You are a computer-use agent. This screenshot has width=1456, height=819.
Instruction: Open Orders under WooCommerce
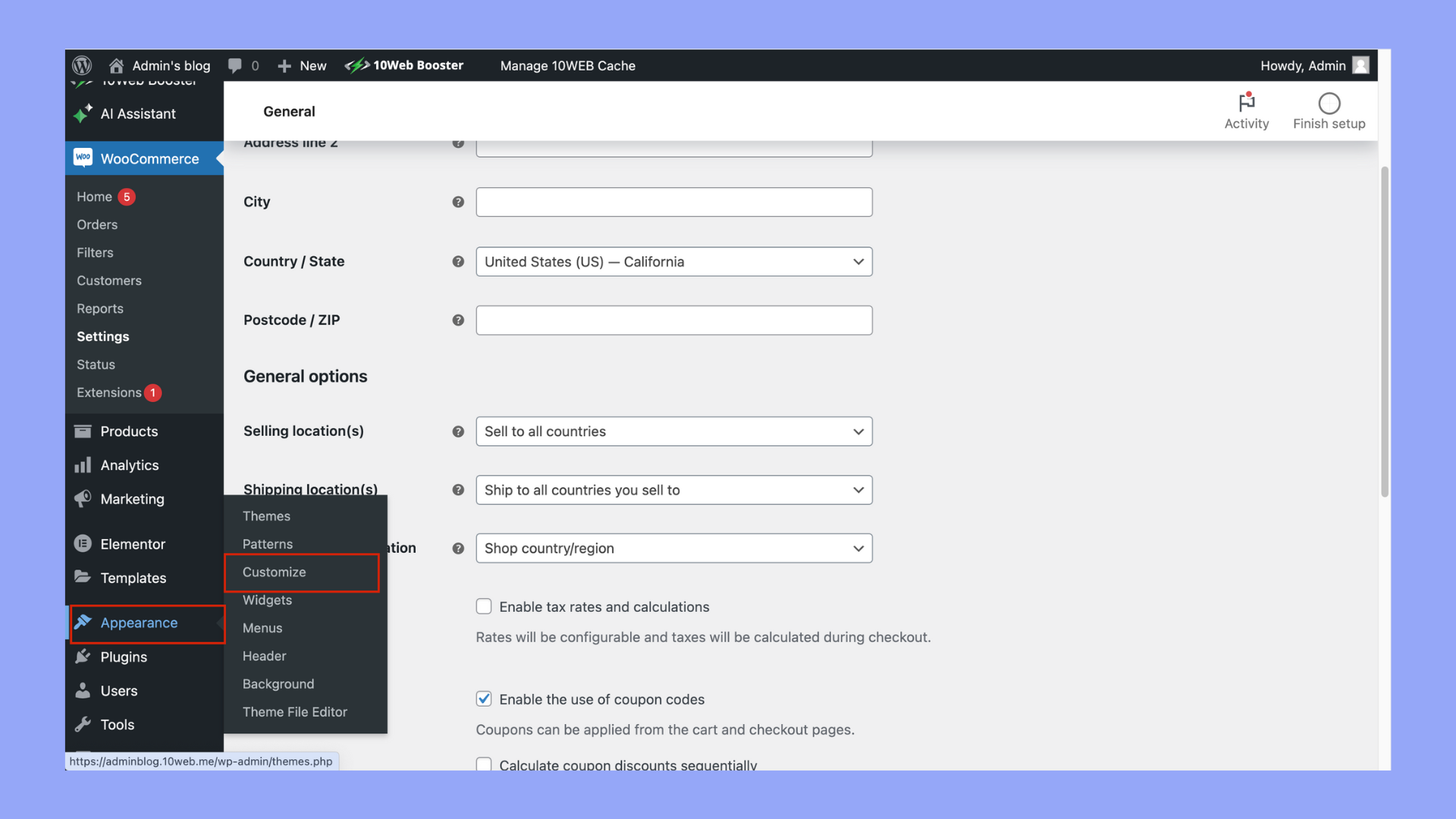97,224
